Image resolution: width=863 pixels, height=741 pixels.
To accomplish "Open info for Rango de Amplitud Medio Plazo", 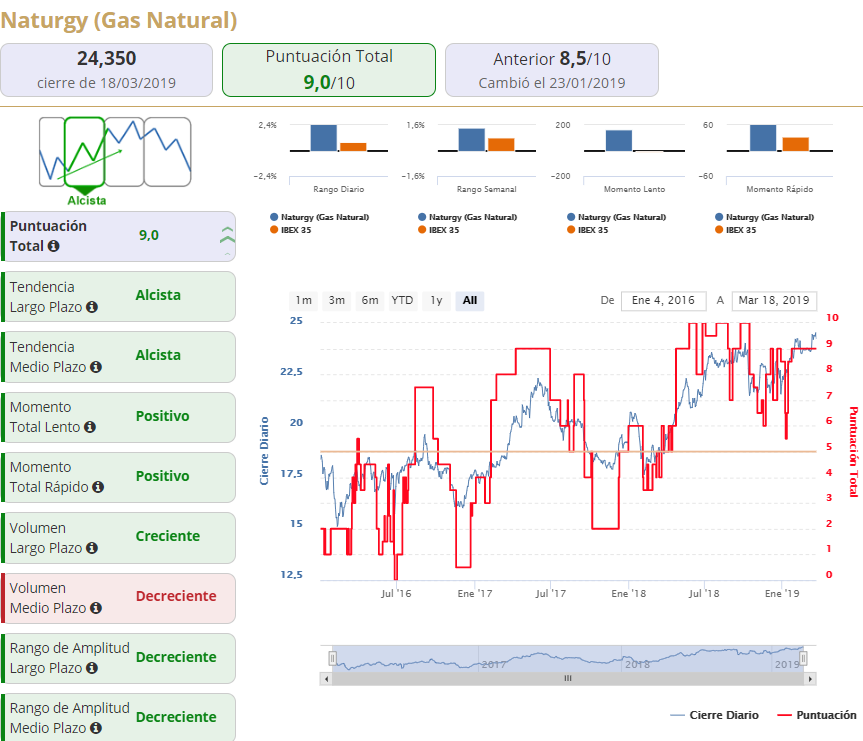I will click(96, 728).
